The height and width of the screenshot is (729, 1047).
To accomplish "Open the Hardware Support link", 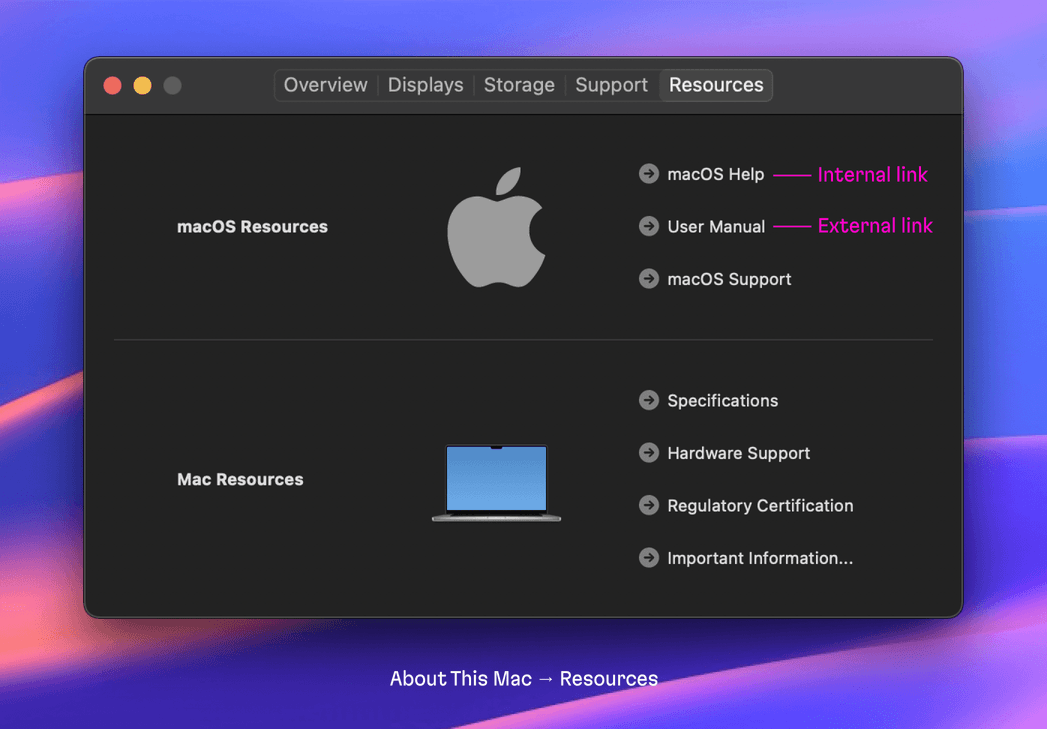I will pos(739,453).
